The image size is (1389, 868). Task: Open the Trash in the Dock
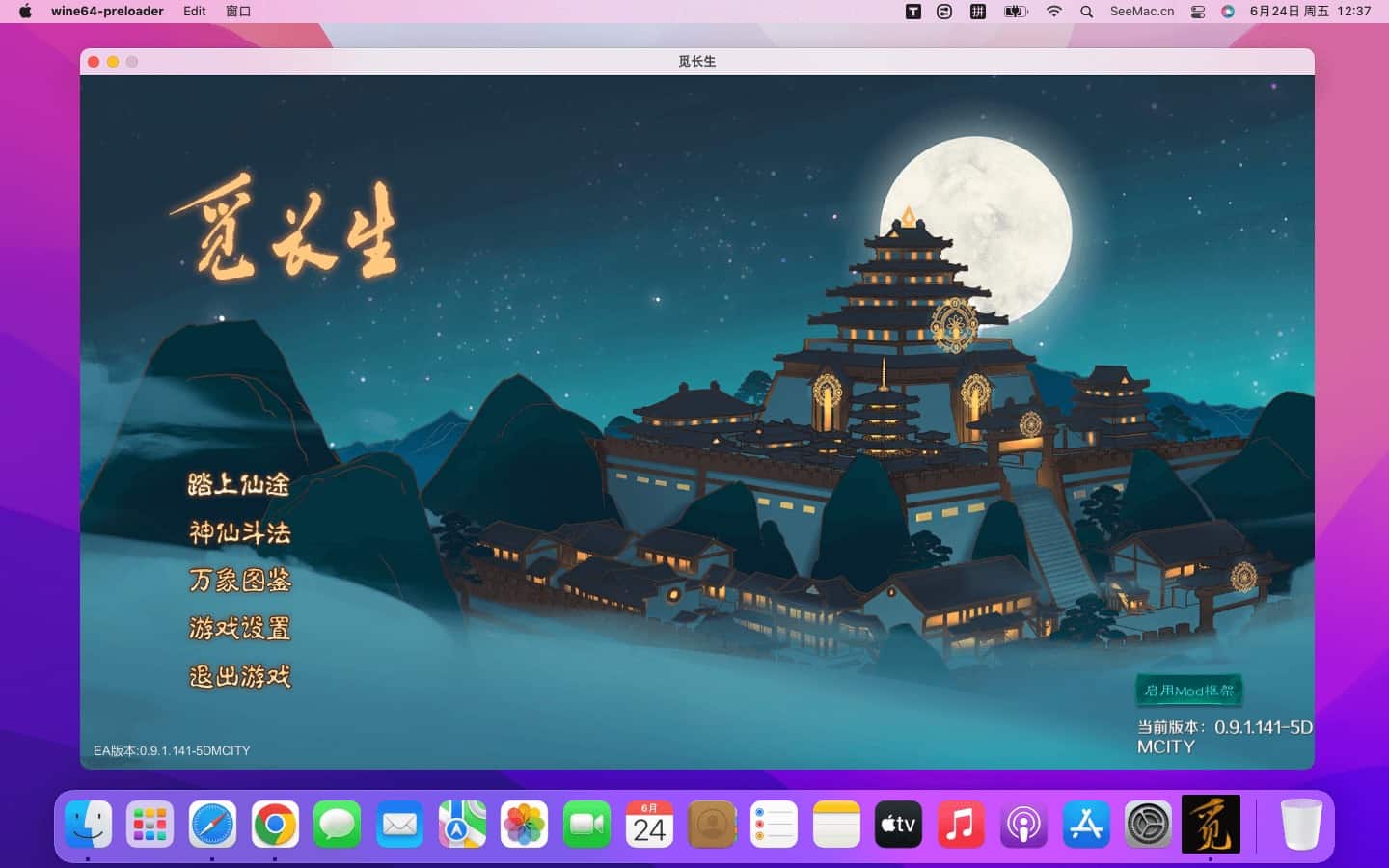[1300, 825]
